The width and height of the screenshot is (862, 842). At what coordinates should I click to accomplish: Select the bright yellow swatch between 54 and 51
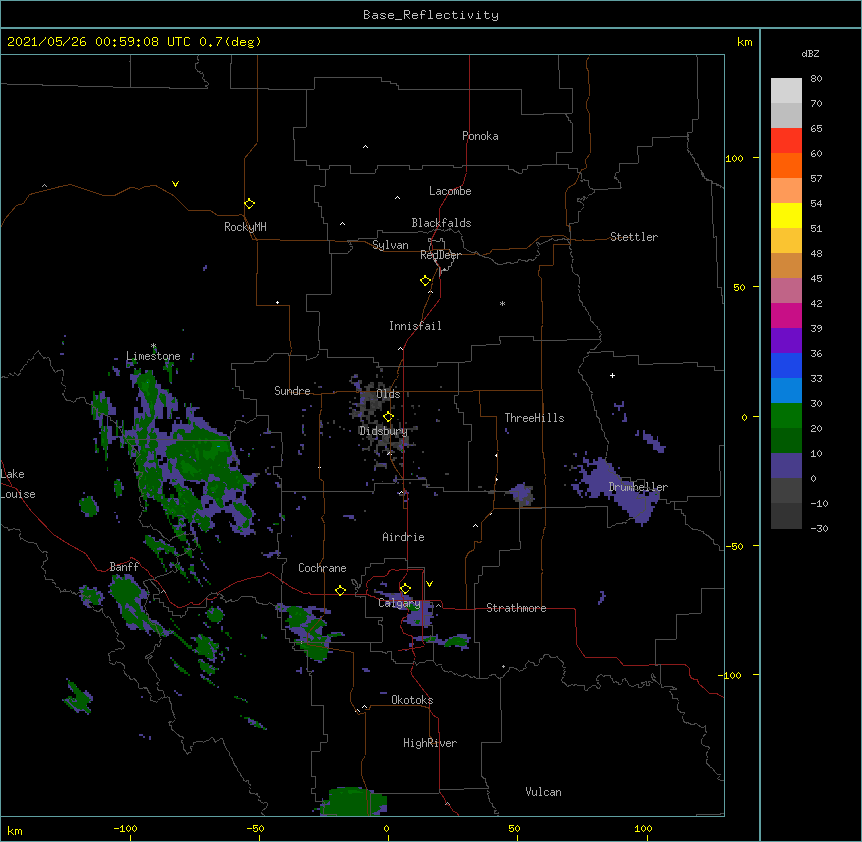coord(786,215)
